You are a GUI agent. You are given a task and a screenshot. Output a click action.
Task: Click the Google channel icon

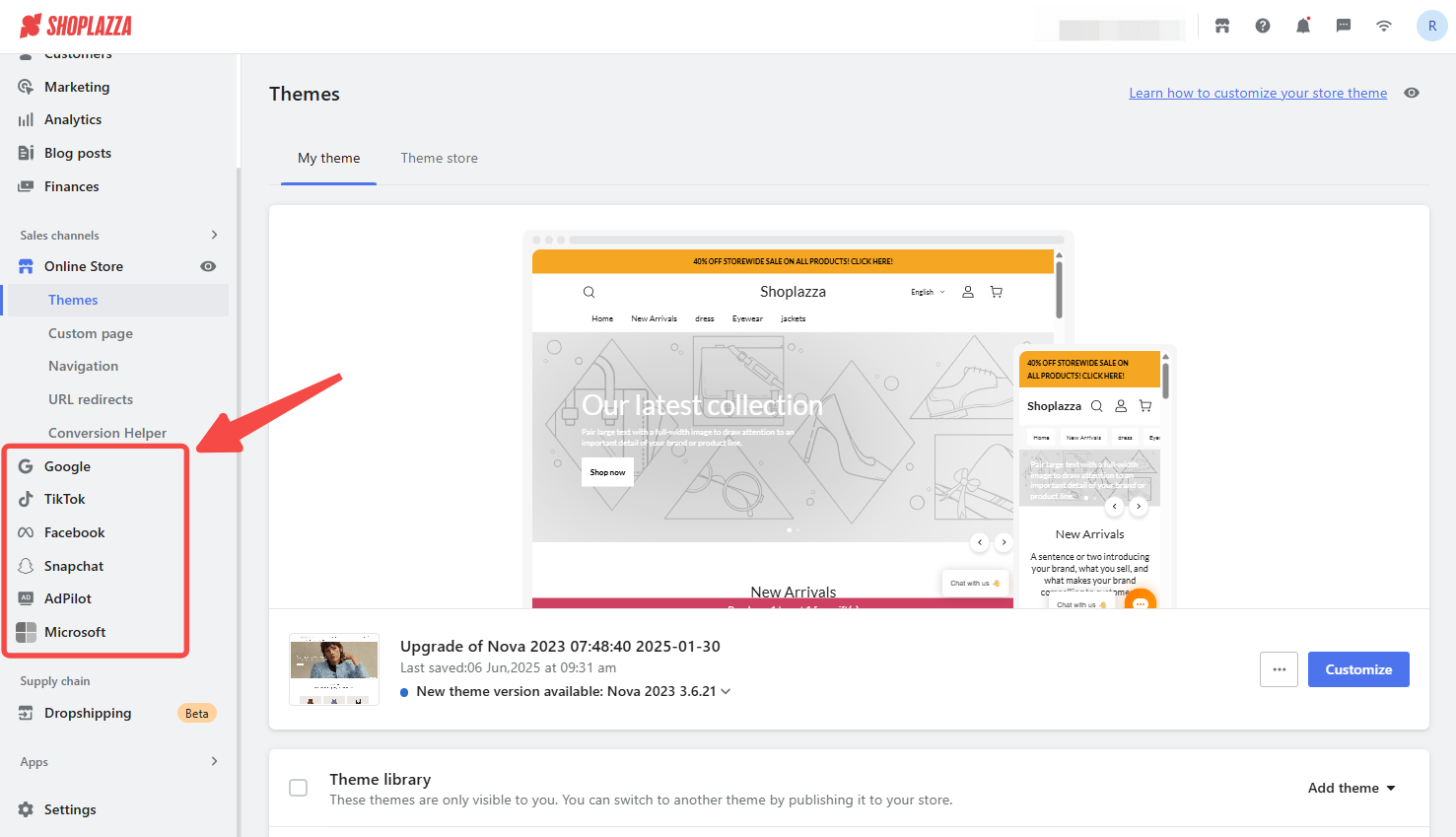click(x=26, y=466)
